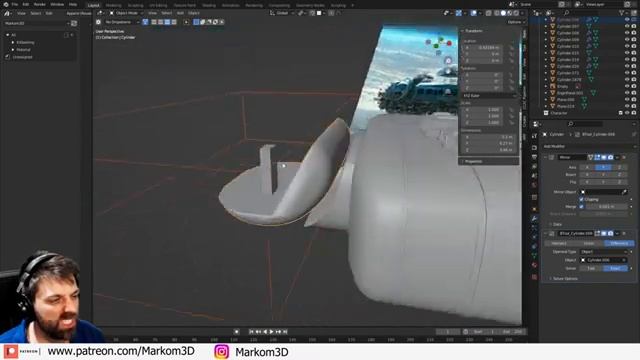Open the Object properties tab icon
This screenshot has height=360, width=640.
[x=534, y=209]
